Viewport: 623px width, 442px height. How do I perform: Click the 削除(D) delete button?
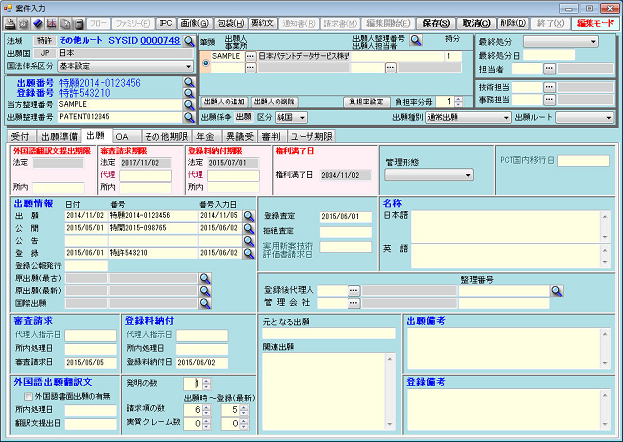(x=513, y=23)
